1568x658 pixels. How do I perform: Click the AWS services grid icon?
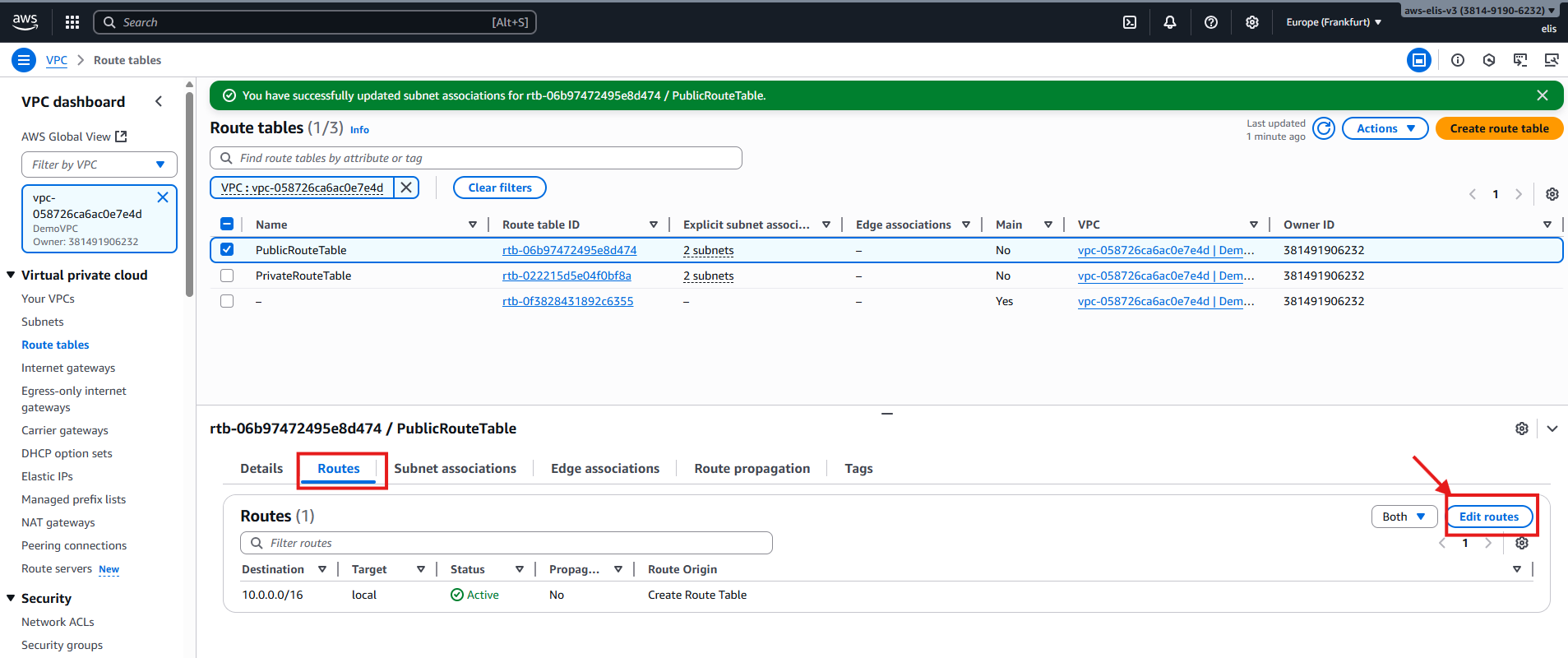coord(72,22)
